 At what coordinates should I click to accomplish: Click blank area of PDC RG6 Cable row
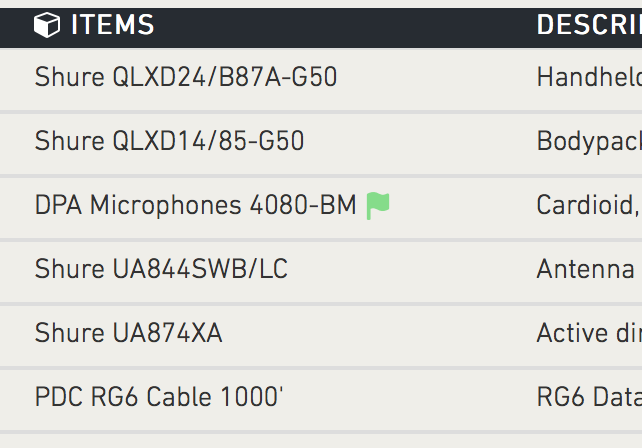(x=409, y=397)
